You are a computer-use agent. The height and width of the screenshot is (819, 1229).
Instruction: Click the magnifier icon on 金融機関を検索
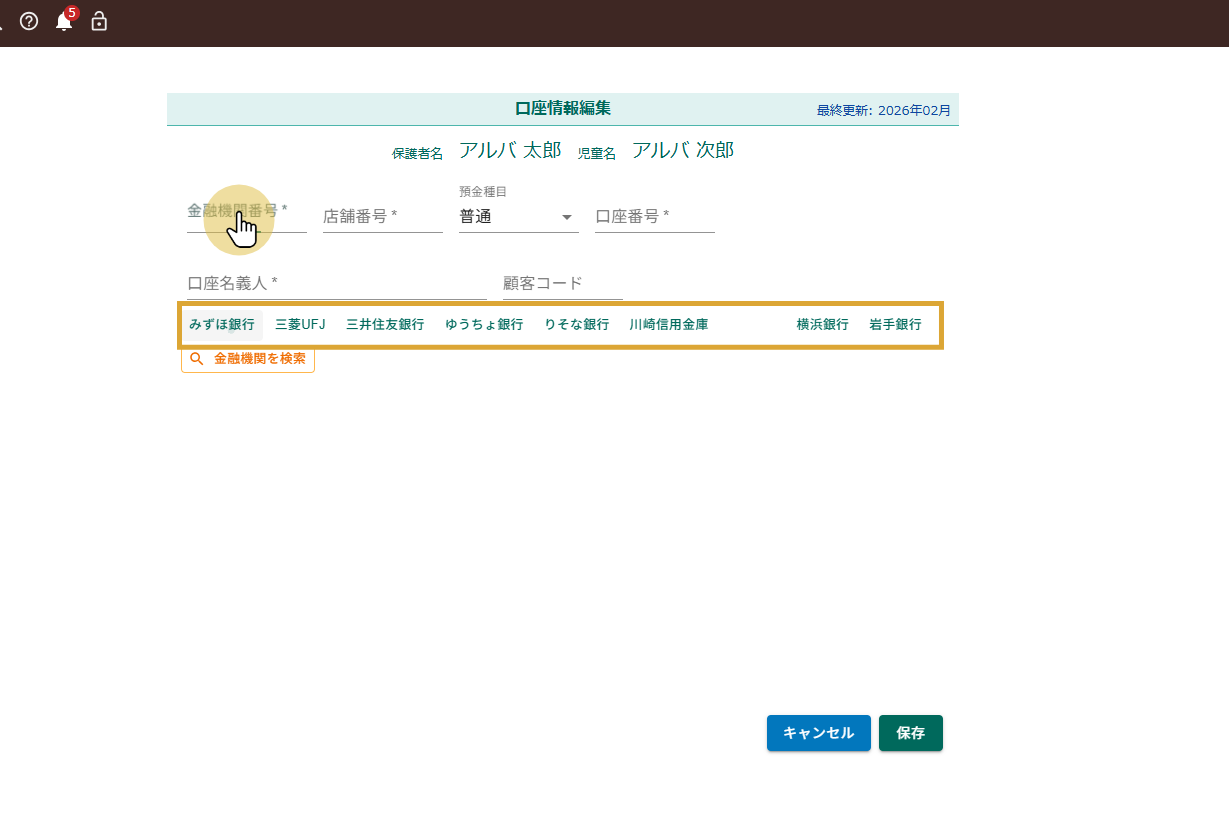196,359
